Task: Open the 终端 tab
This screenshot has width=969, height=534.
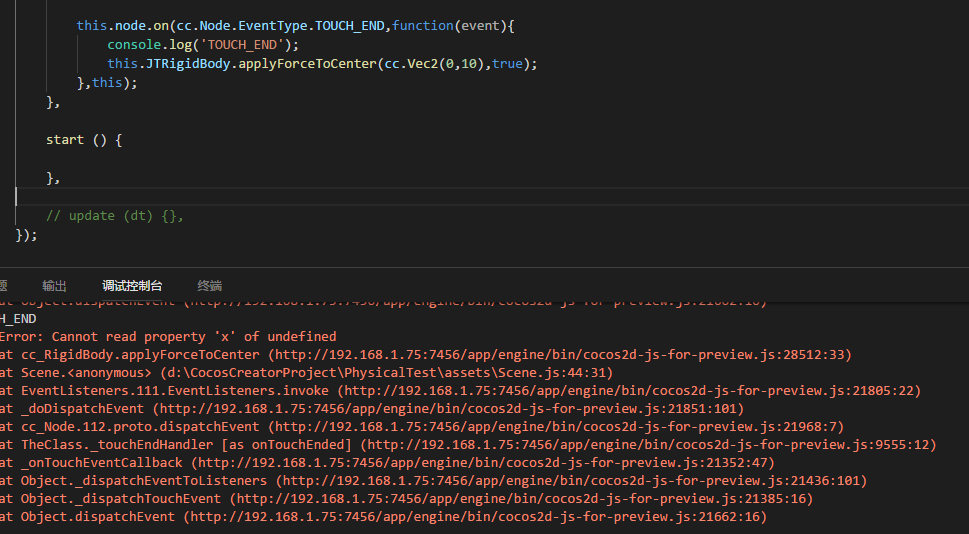Action: click(x=210, y=286)
